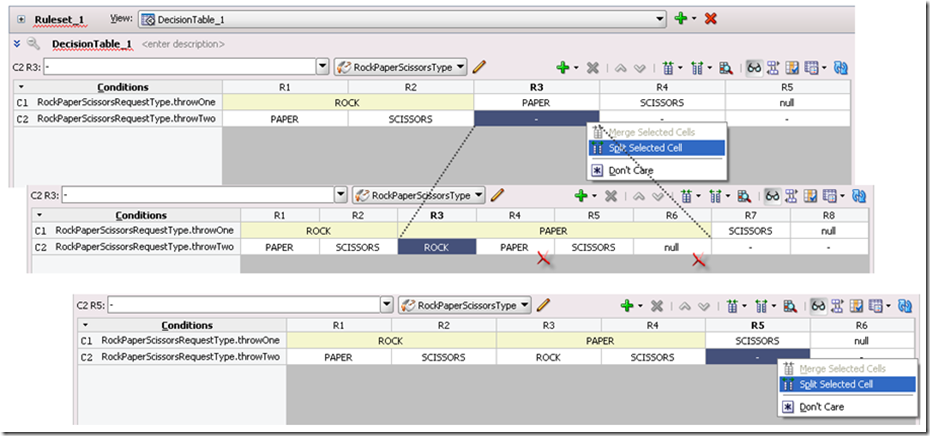Click table-with-checkmark icon in six-rule table toolbar
The width and height of the screenshot is (930, 436).
click(x=856, y=305)
